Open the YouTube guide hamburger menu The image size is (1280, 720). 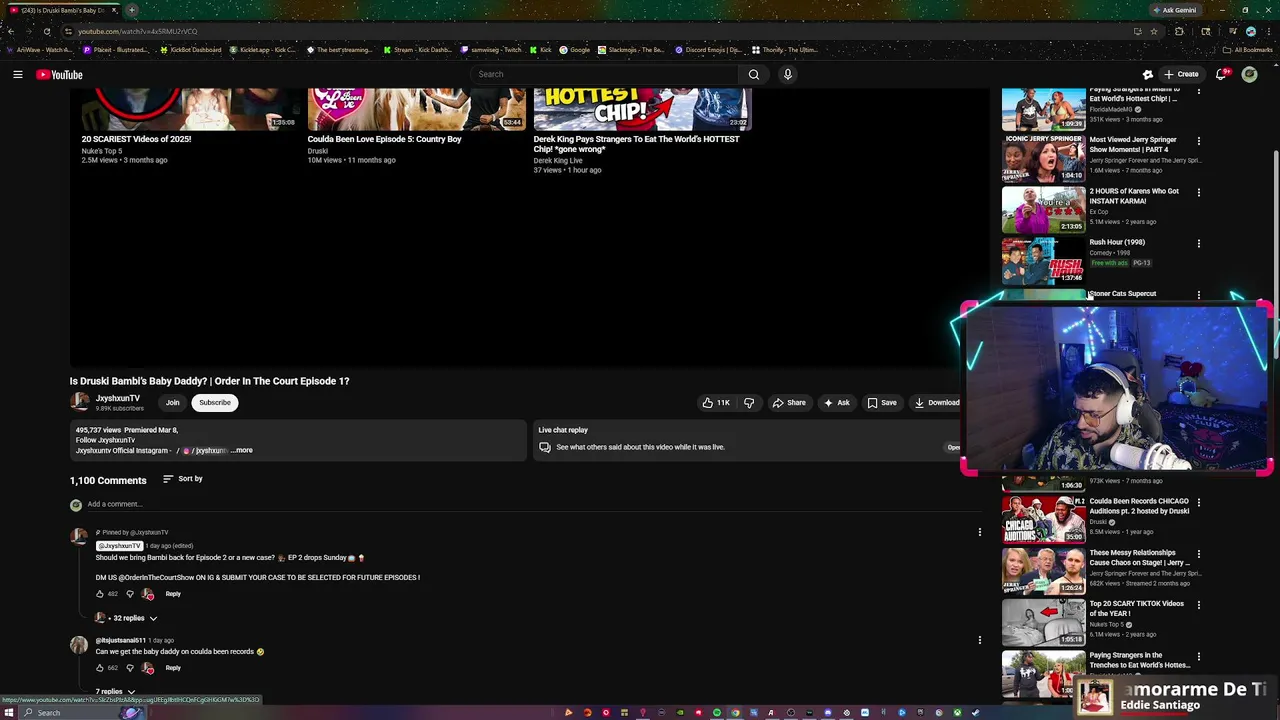pyautogui.click(x=17, y=74)
